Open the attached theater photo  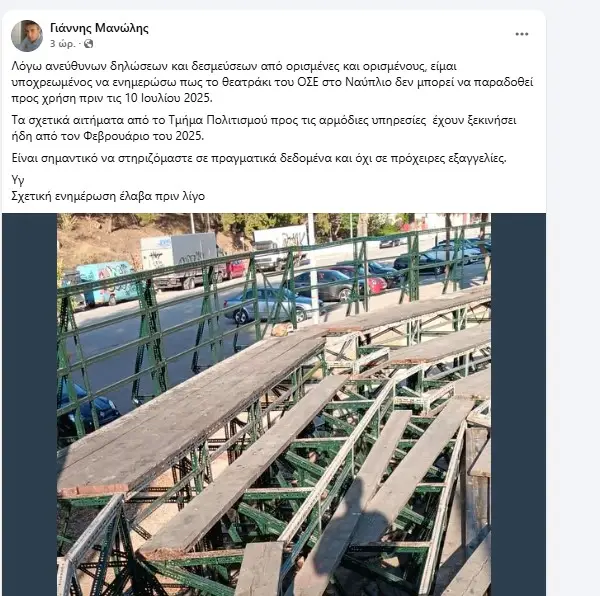tap(273, 420)
